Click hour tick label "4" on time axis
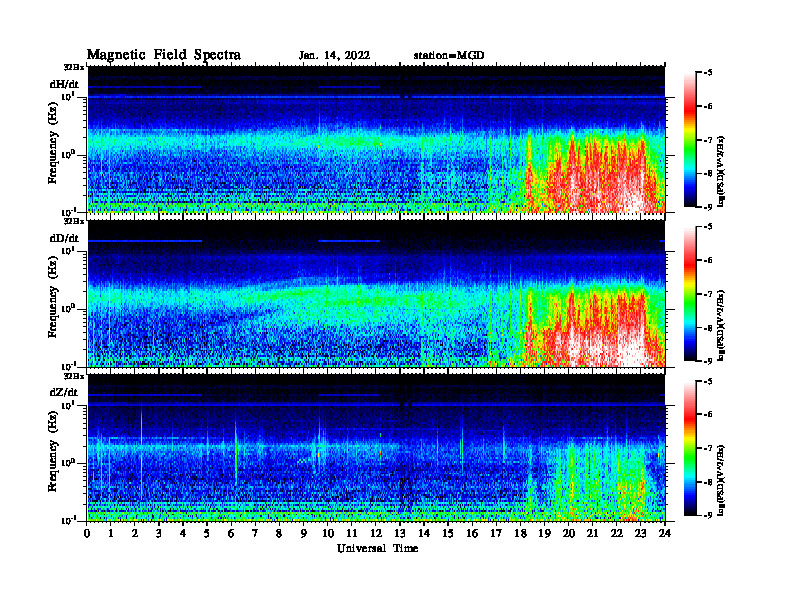 [x=183, y=534]
